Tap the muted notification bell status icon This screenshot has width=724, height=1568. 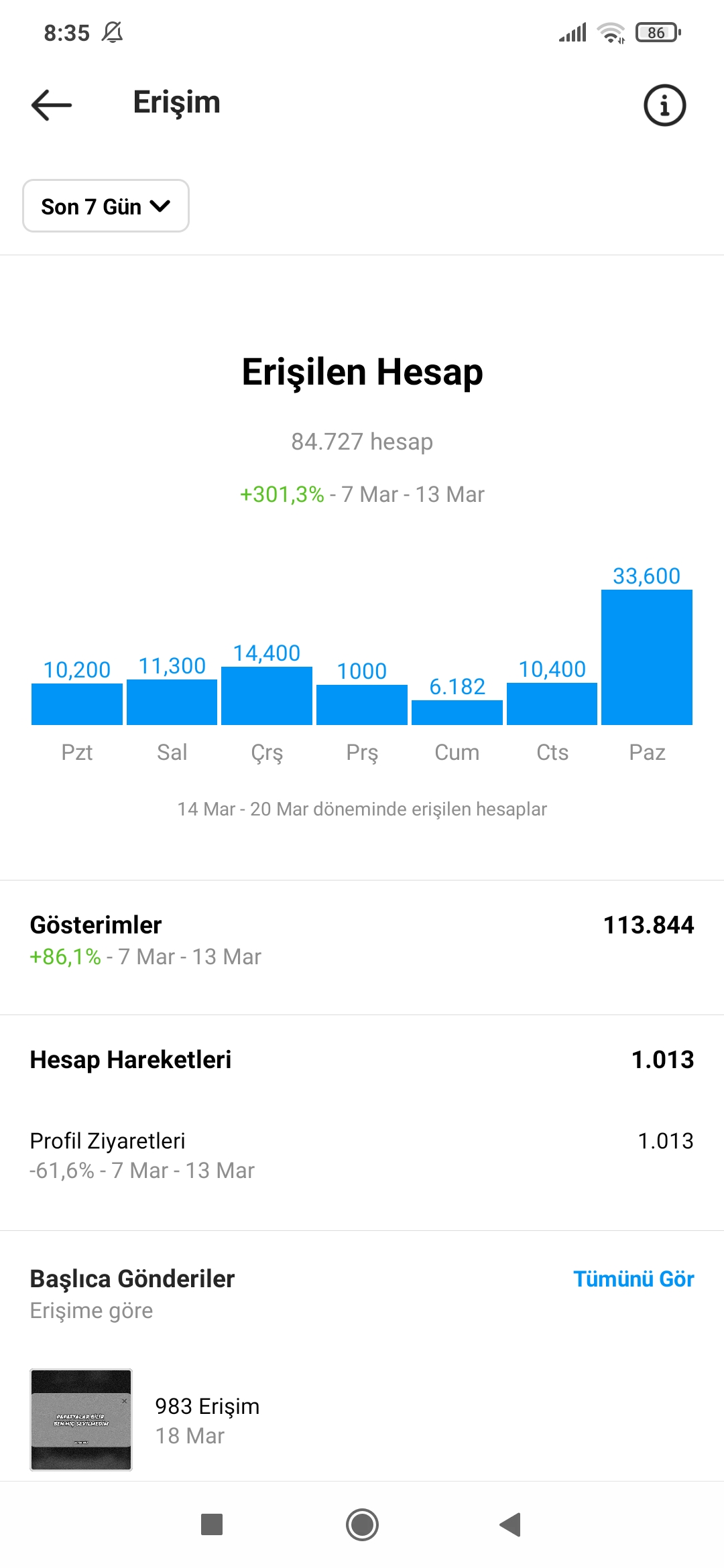click(112, 32)
